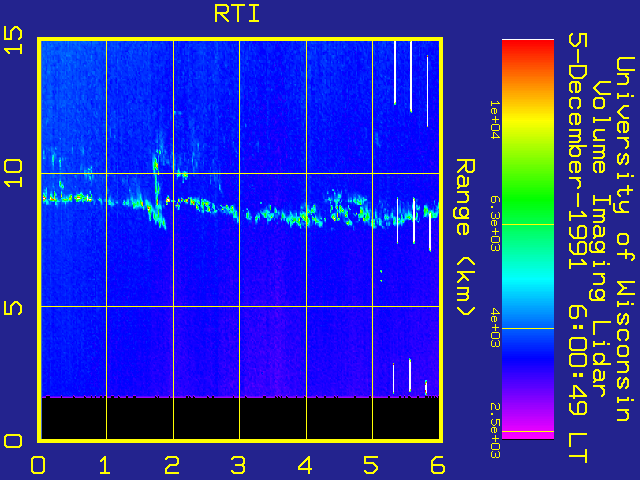The image size is (640, 480).
Task: Click the 15 km range axis label
Action: [x=13, y=40]
